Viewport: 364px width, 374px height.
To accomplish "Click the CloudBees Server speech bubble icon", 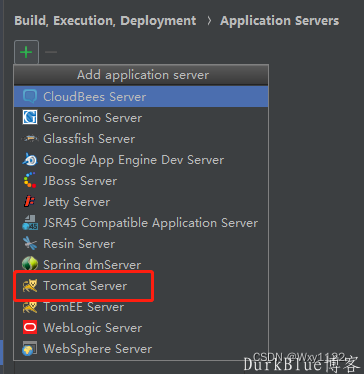I will pyautogui.click(x=30, y=97).
